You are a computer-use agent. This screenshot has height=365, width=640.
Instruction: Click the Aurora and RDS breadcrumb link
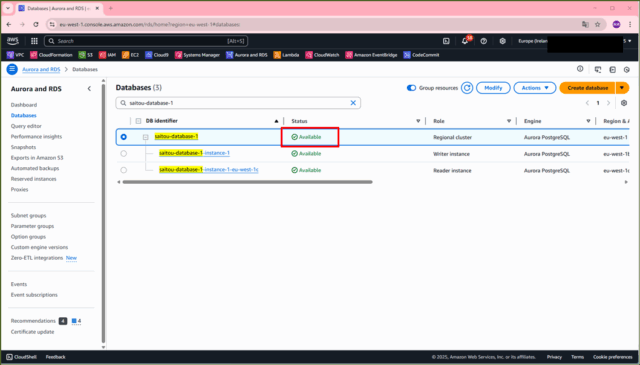[x=41, y=69]
